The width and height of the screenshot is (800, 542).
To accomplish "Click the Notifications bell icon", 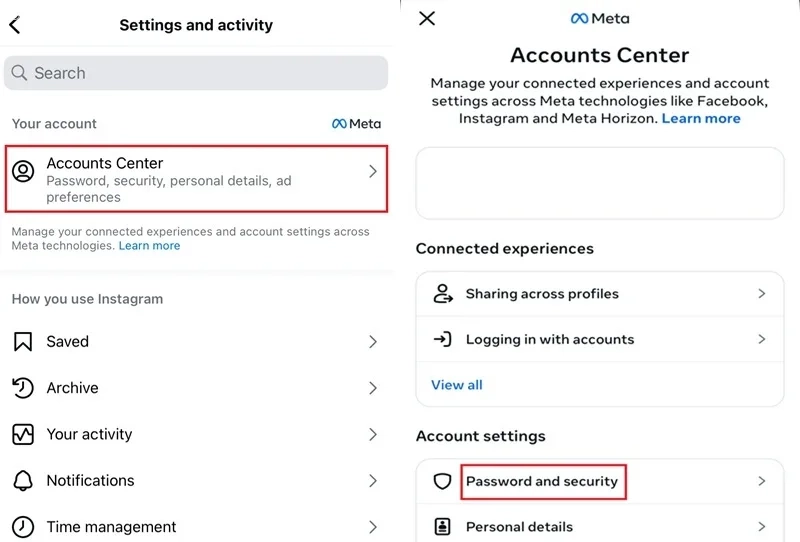I will click(x=23, y=481).
